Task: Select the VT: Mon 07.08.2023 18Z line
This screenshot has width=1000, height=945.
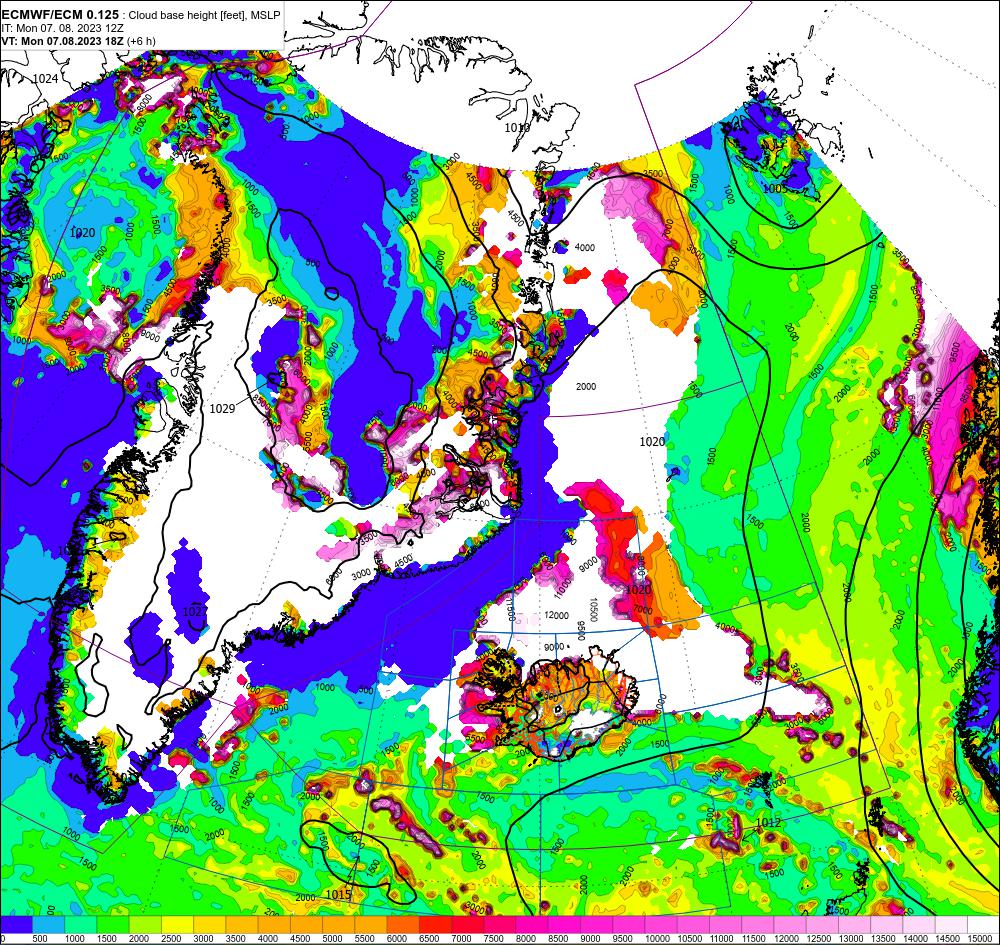Action: point(62,41)
